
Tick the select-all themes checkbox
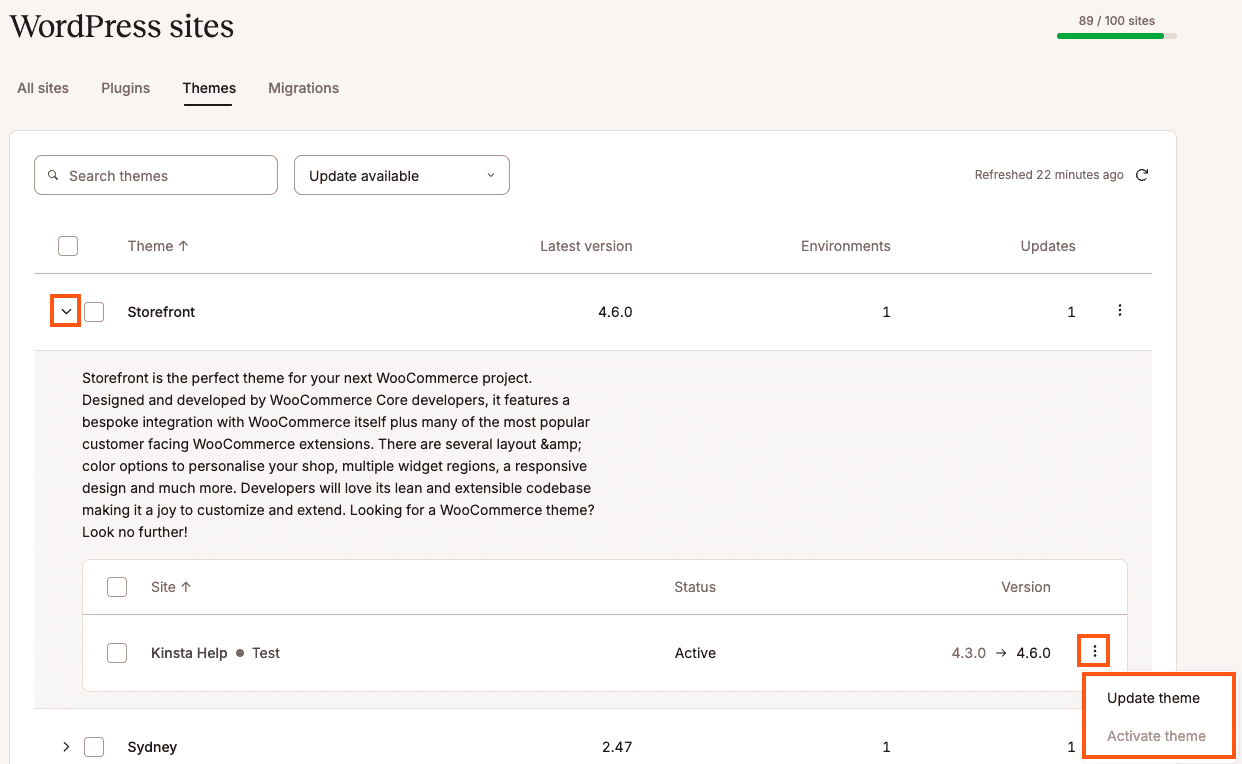pyautogui.click(x=68, y=246)
